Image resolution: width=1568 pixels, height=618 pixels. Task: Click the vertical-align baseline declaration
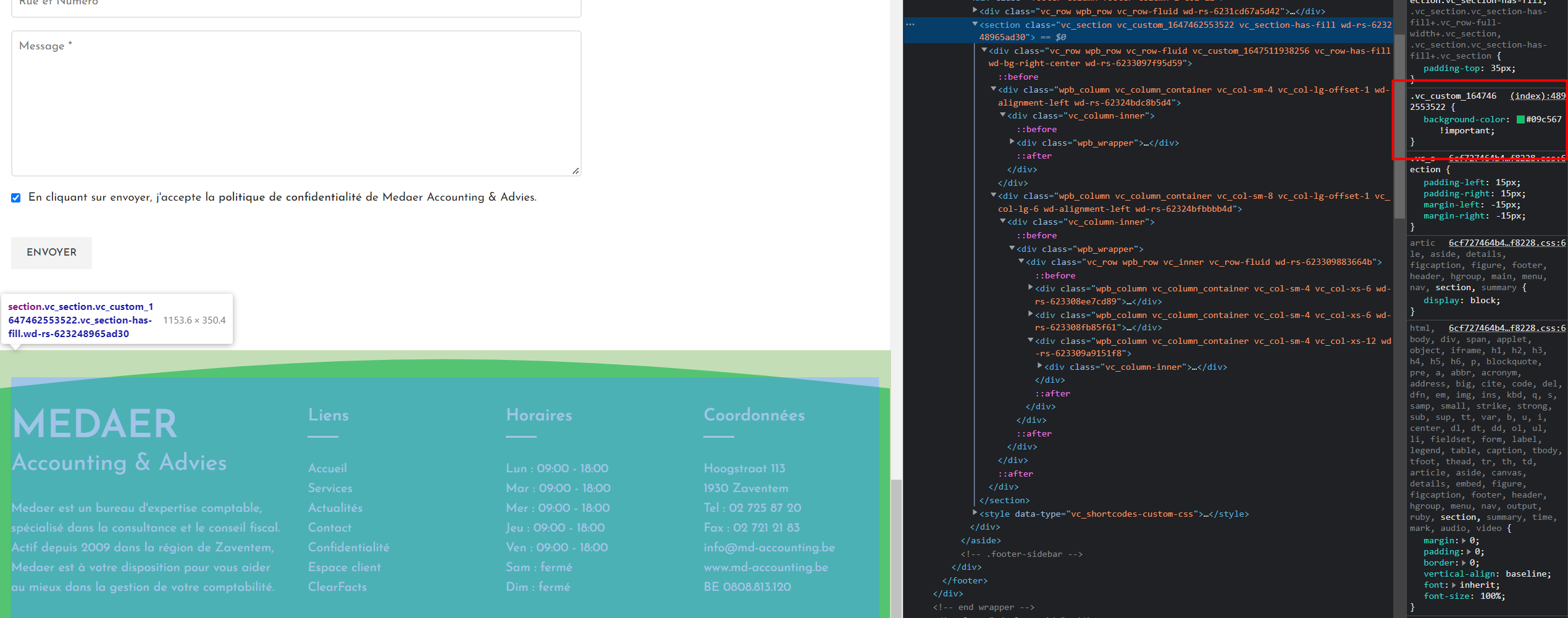[x=1487, y=574]
